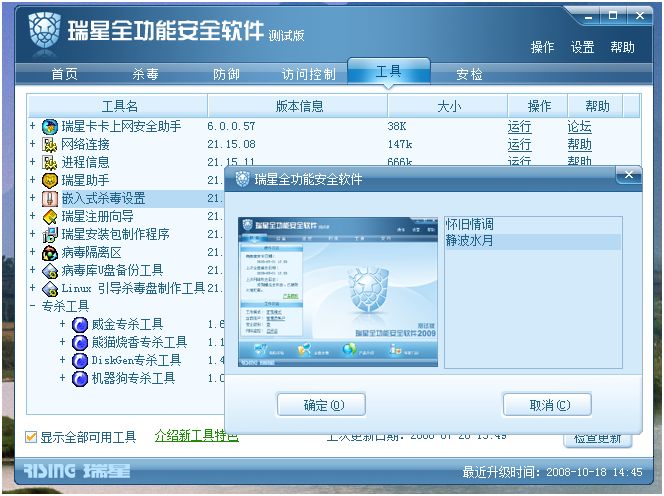Screen dimensions: 664x496
Task: Switch to the 首页 tab
Action: [65, 75]
